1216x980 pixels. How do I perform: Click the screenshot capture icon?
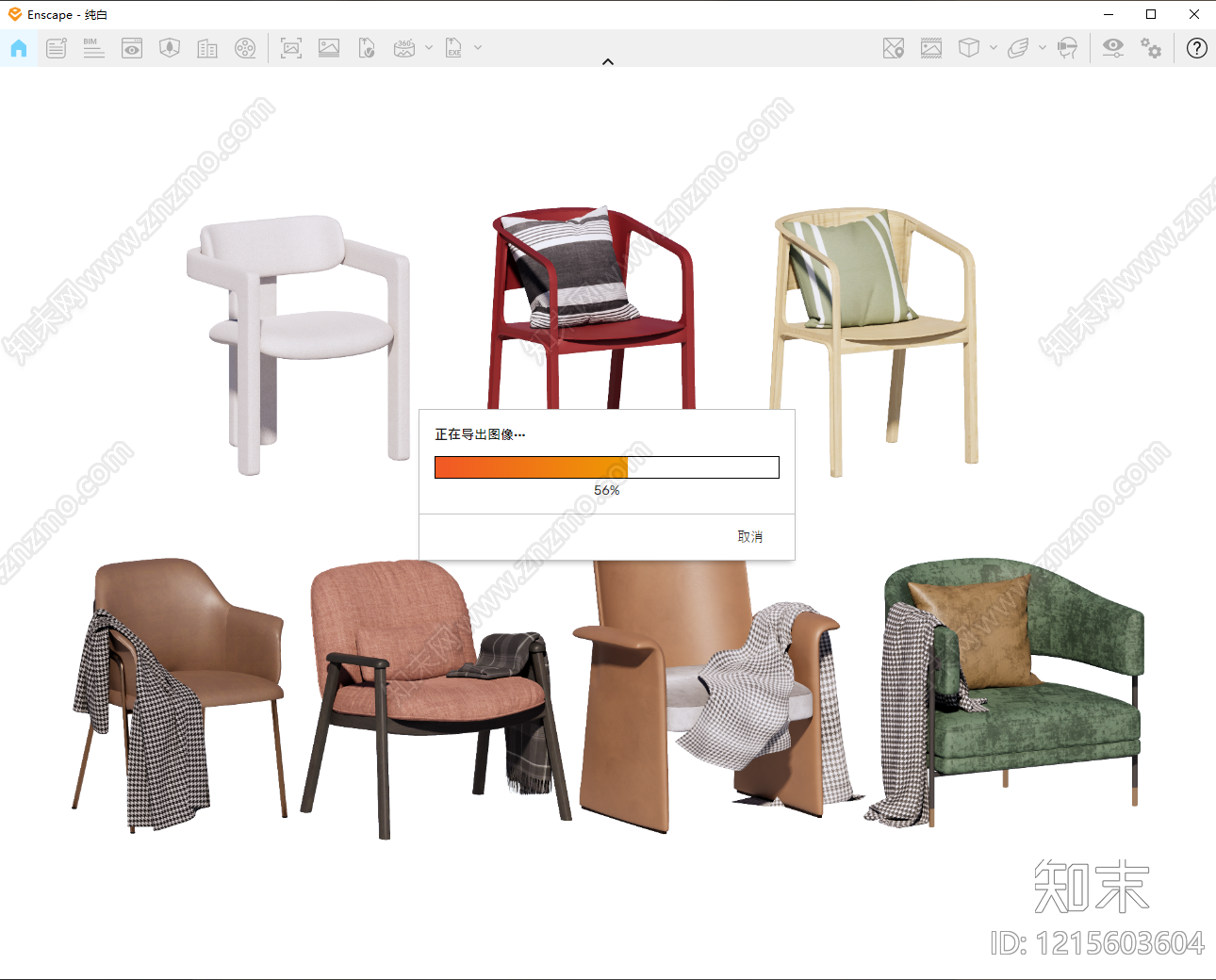click(291, 48)
